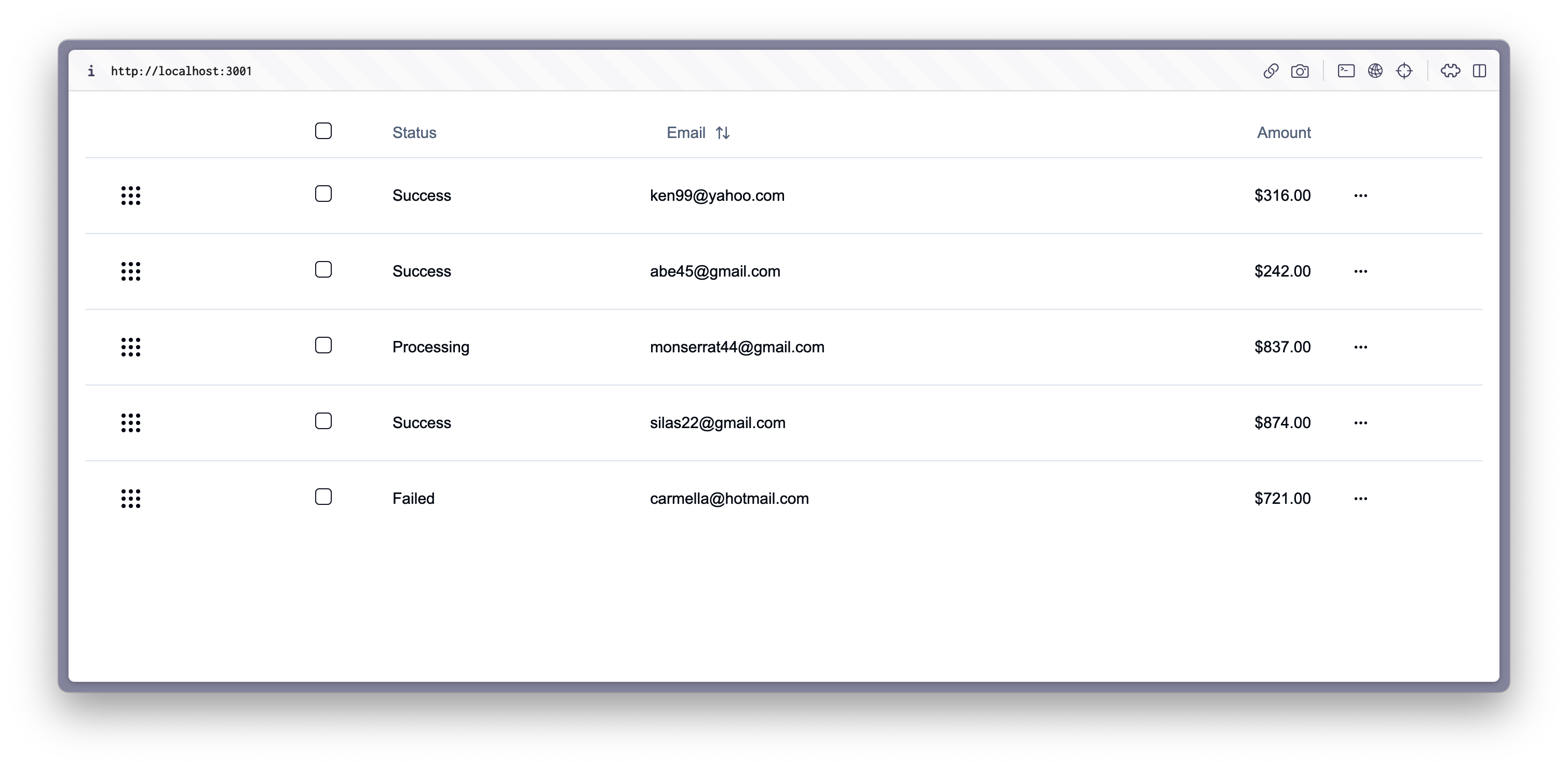Click the localhost:3001 address field

click(x=181, y=71)
